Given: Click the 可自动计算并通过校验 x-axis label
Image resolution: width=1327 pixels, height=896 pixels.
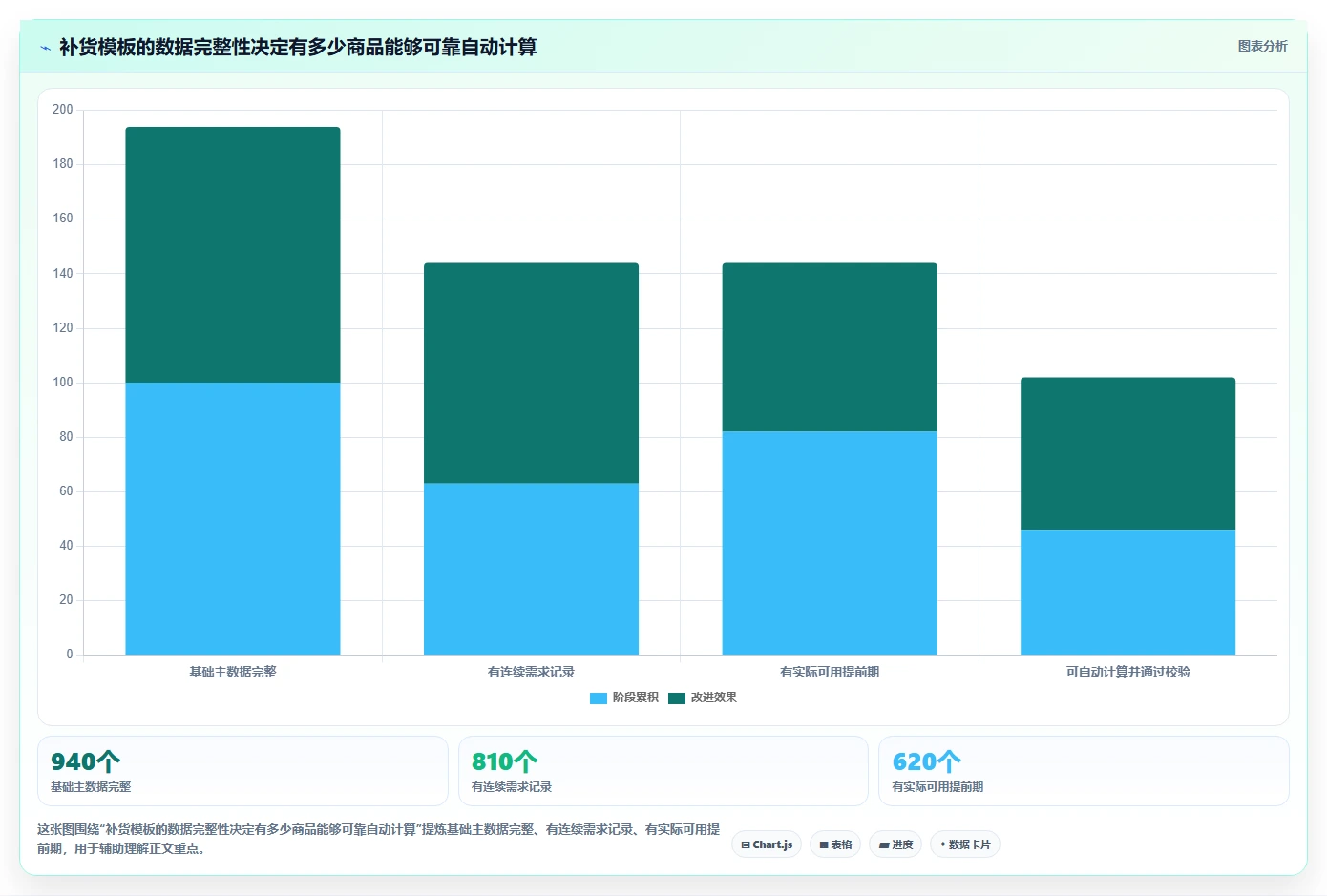Looking at the screenshot, I should click(x=1127, y=672).
